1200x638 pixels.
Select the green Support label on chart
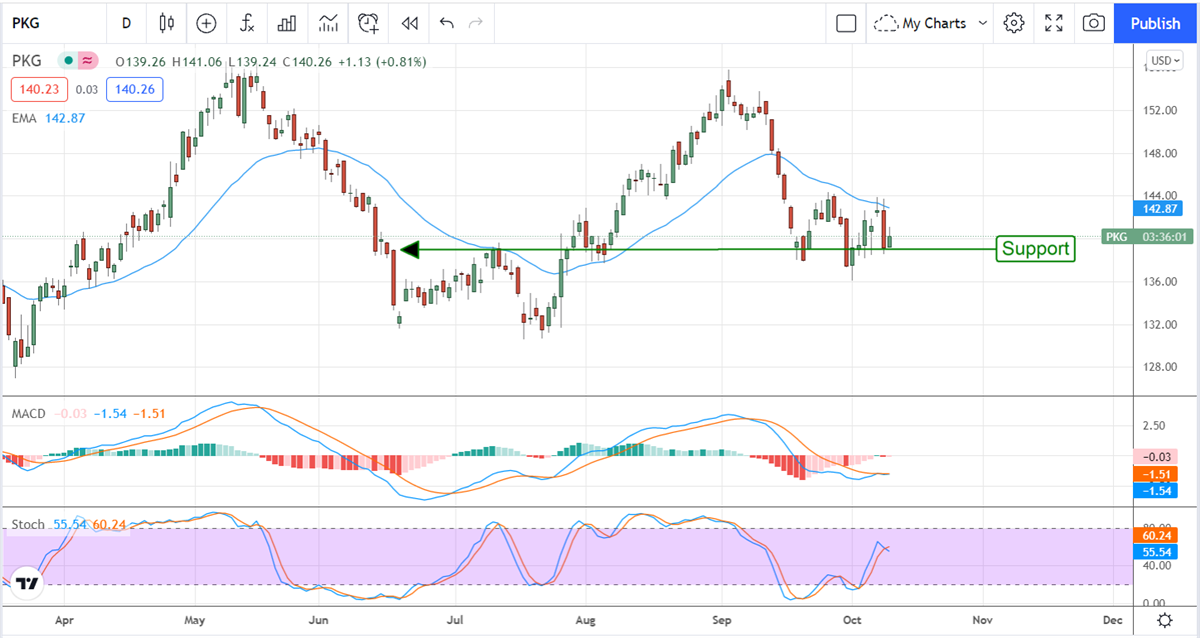[x=1035, y=249]
